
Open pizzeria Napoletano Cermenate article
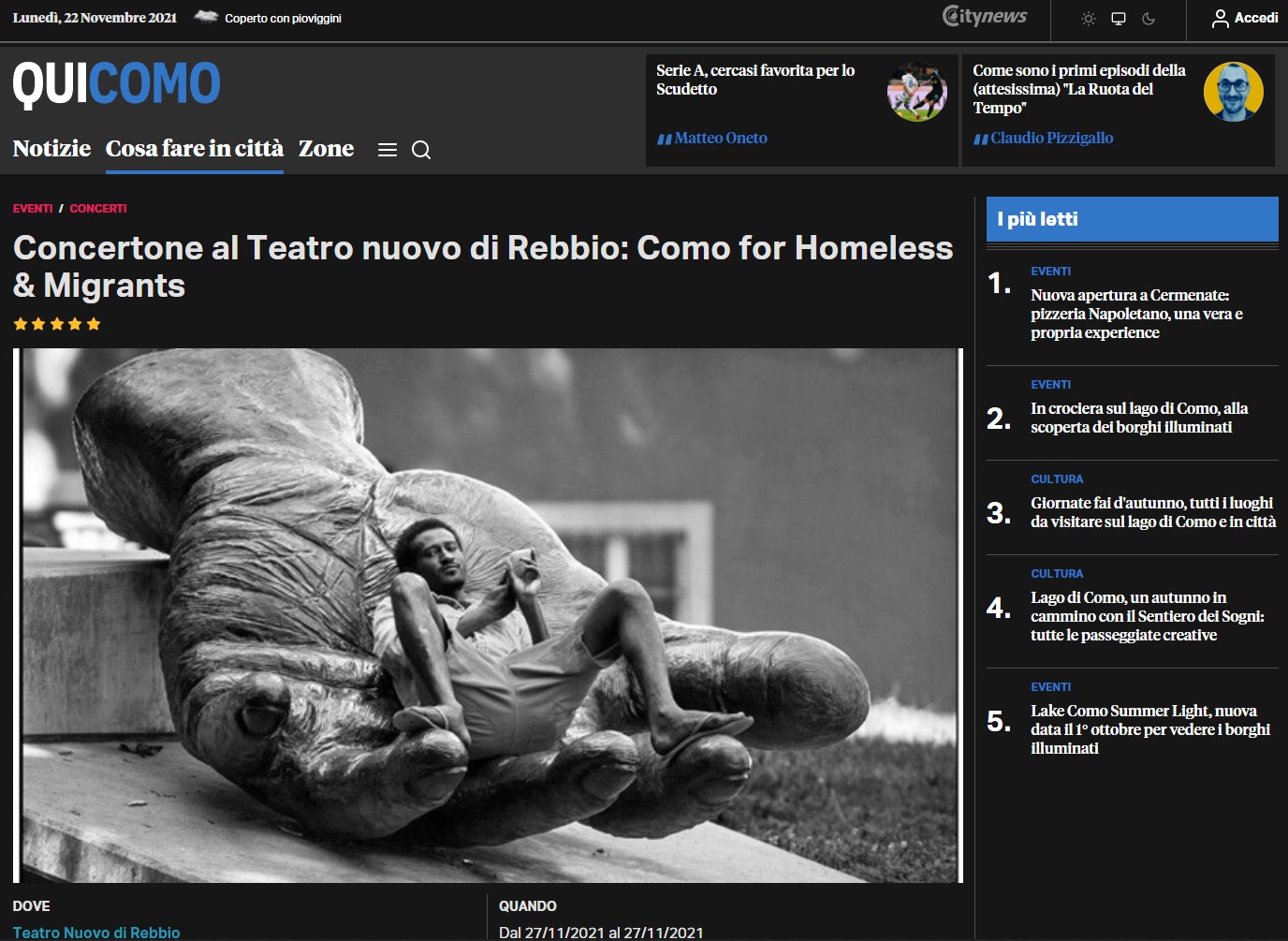click(1136, 314)
